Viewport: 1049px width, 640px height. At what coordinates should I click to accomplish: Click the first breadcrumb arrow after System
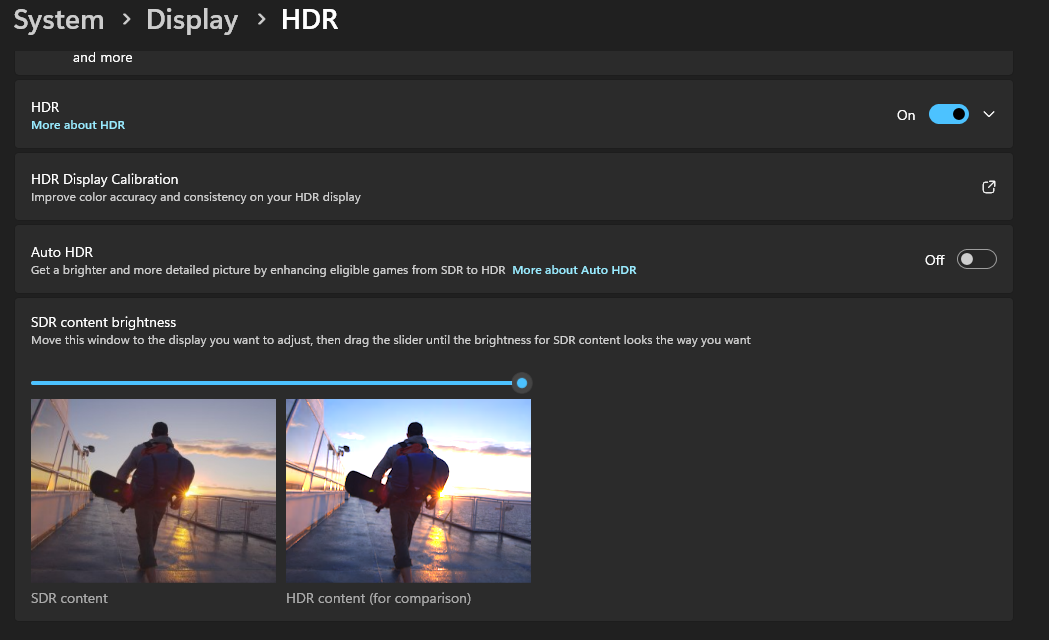(x=126, y=20)
